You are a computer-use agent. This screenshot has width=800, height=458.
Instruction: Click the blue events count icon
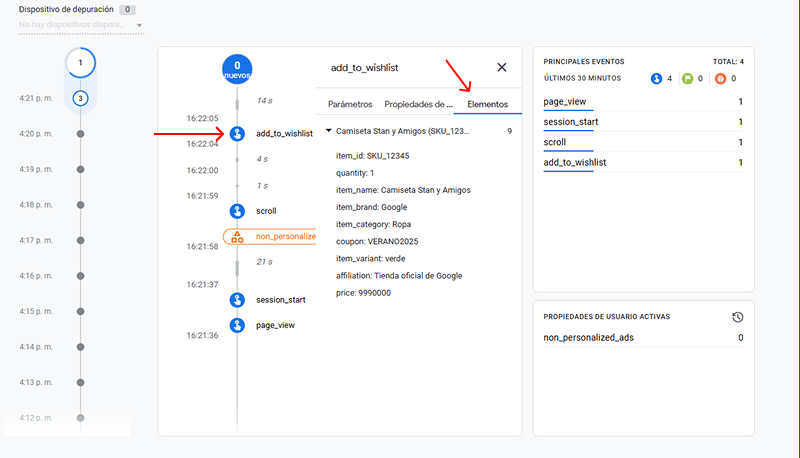[656, 79]
